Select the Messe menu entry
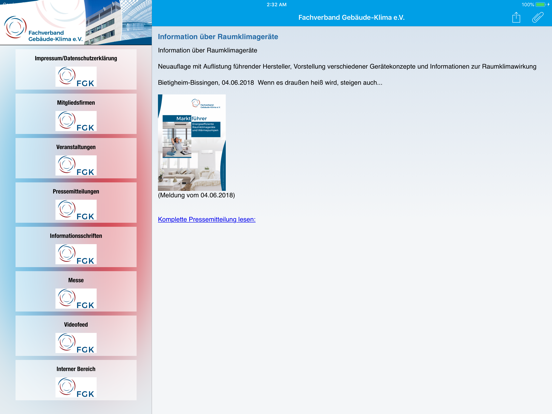This screenshot has height=414, width=552. coord(76,291)
